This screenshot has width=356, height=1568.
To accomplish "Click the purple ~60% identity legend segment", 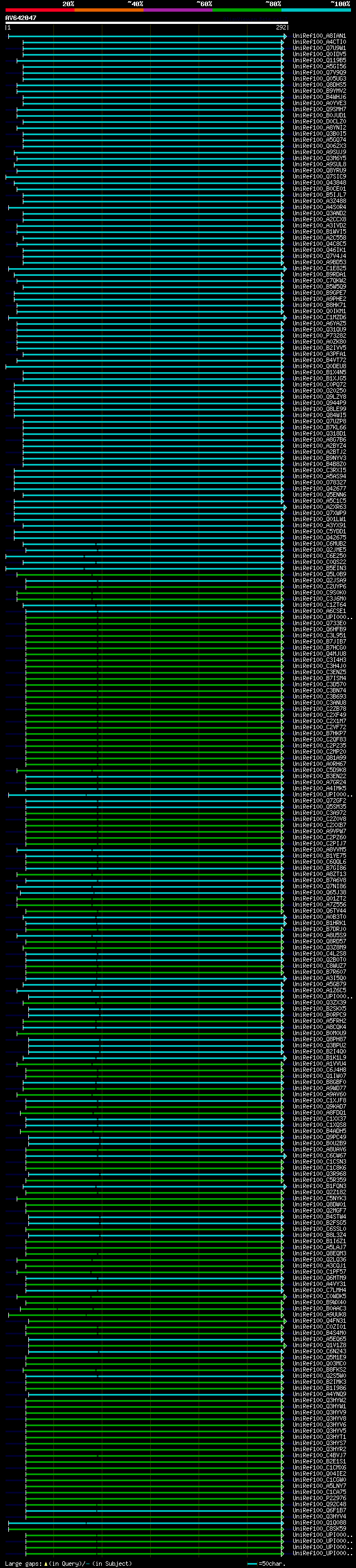I will tap(177, 10).
